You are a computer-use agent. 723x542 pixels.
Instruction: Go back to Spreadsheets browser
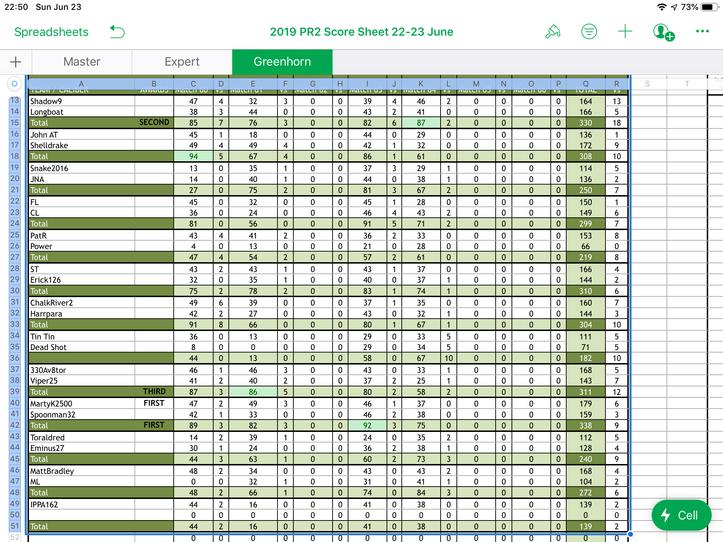[51, 32]
